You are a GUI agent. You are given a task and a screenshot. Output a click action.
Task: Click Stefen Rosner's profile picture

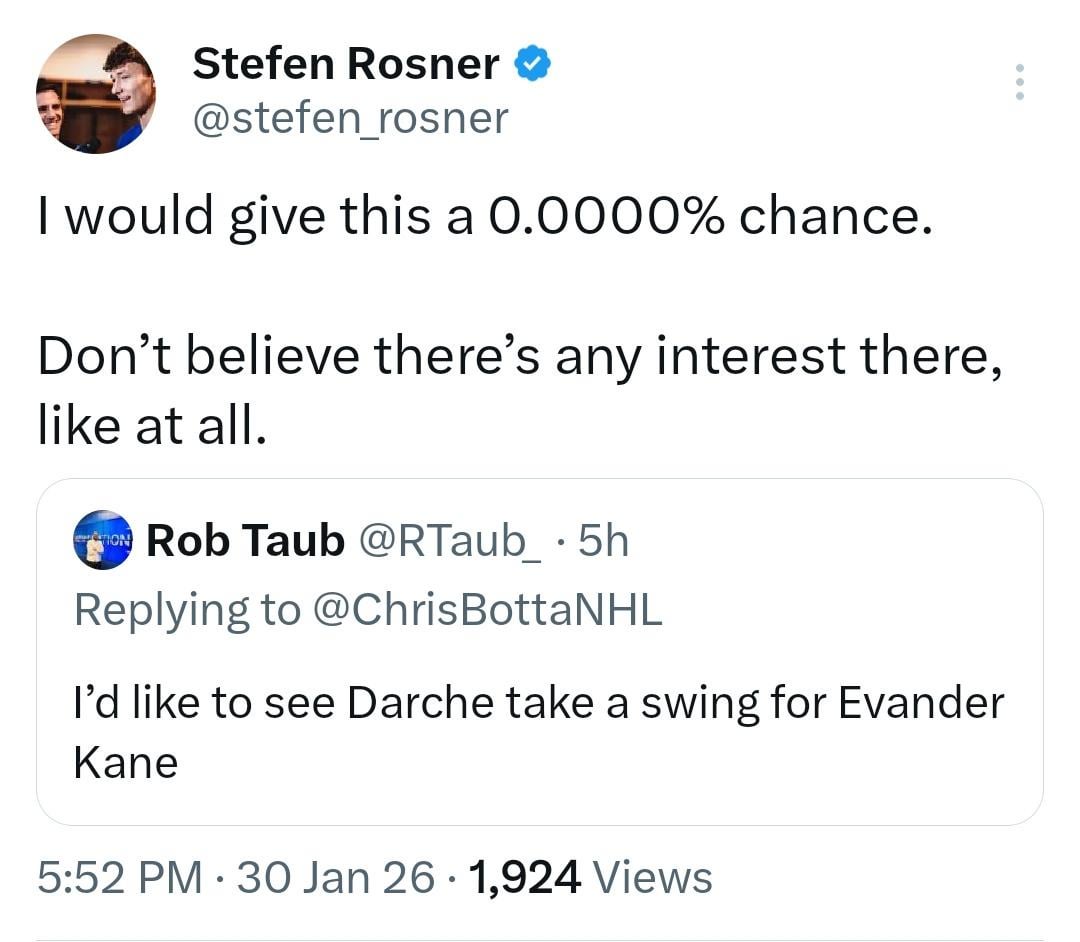97,93
